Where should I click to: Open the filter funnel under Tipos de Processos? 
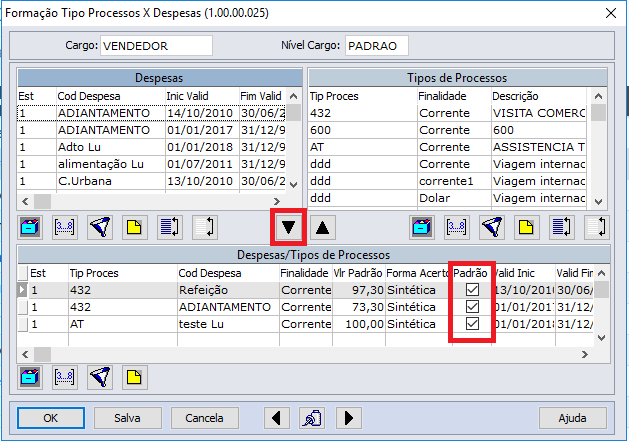(492, 228)
